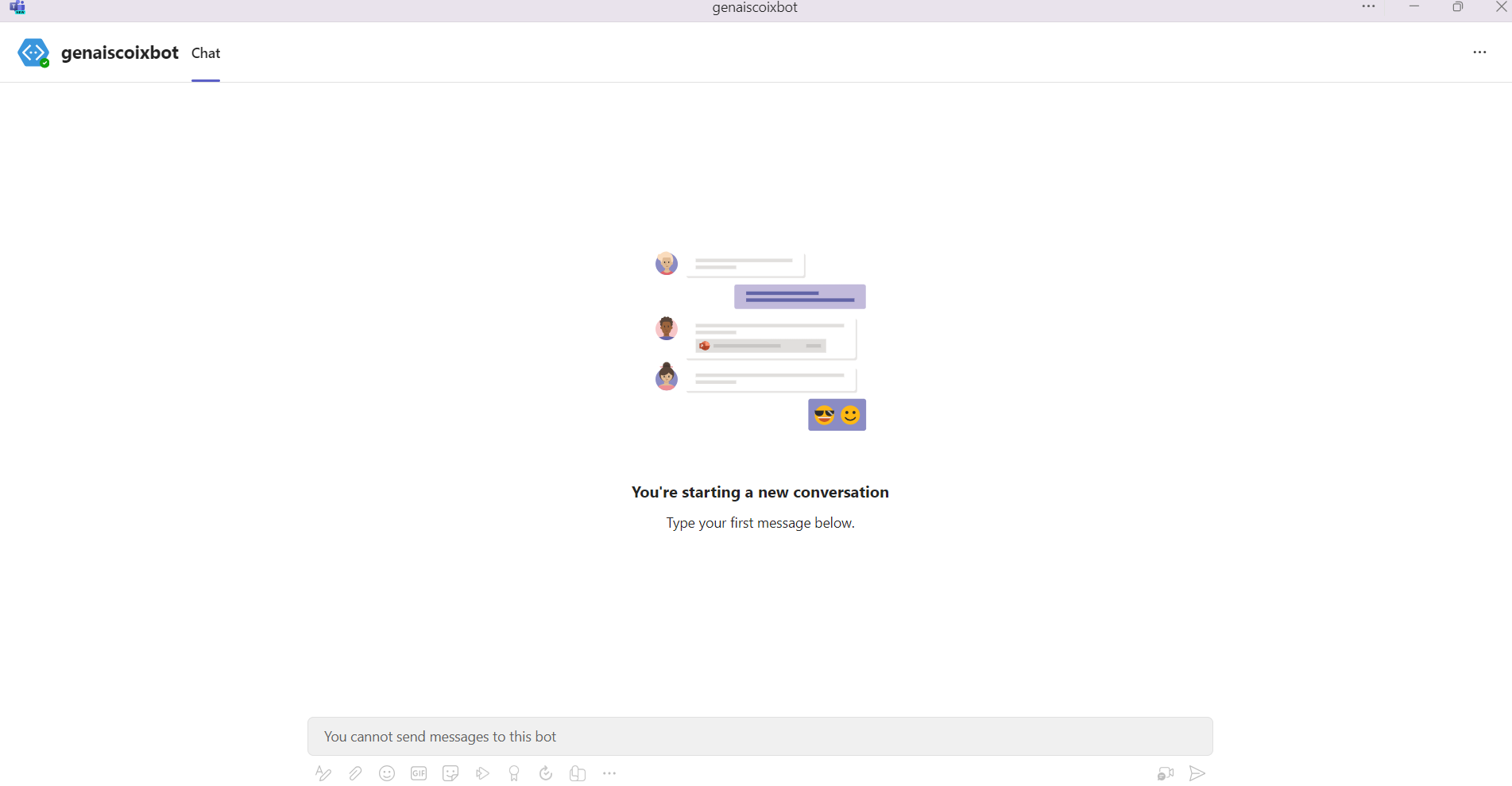Click the Approvals circular-arrow icon
Screen dimensions: 1512x786
546,773
